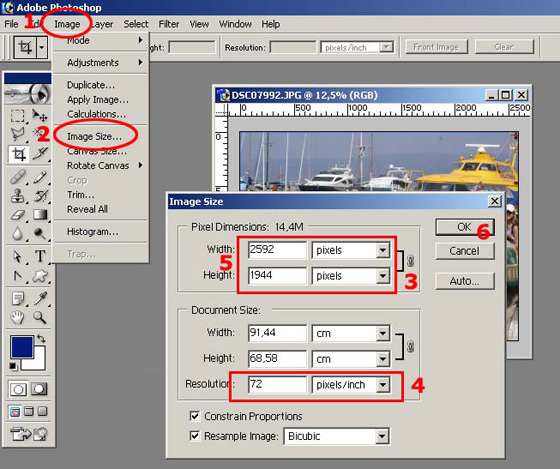Expand the Mode submenu

pyautogui.click(x=100, y=40)
